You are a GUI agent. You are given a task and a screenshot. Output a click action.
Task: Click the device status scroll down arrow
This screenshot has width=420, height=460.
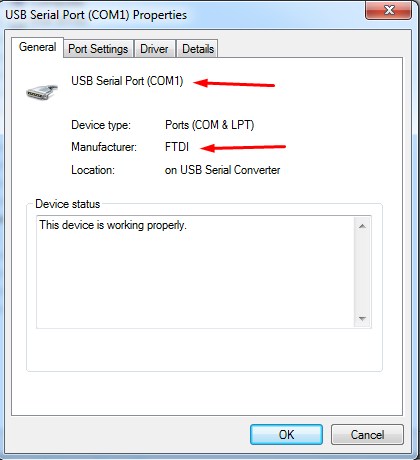tap(362, 318)
